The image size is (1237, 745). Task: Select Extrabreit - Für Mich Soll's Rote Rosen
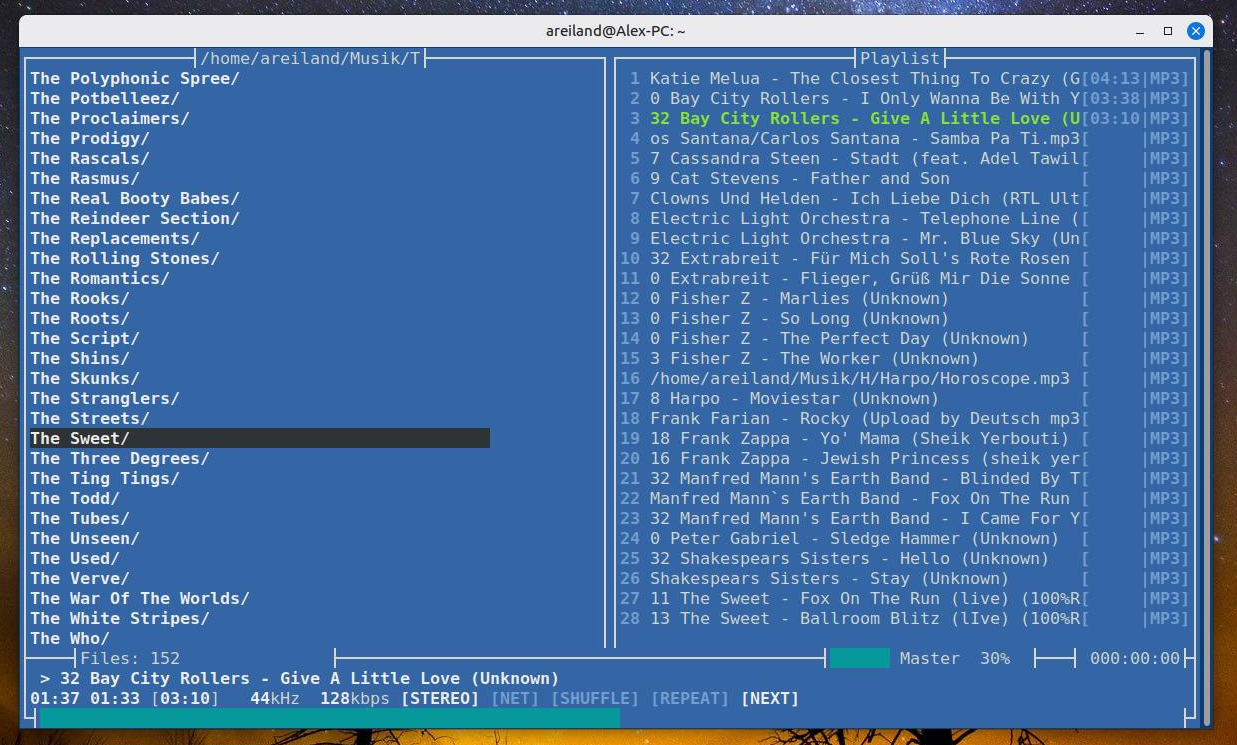click(905, 258)
